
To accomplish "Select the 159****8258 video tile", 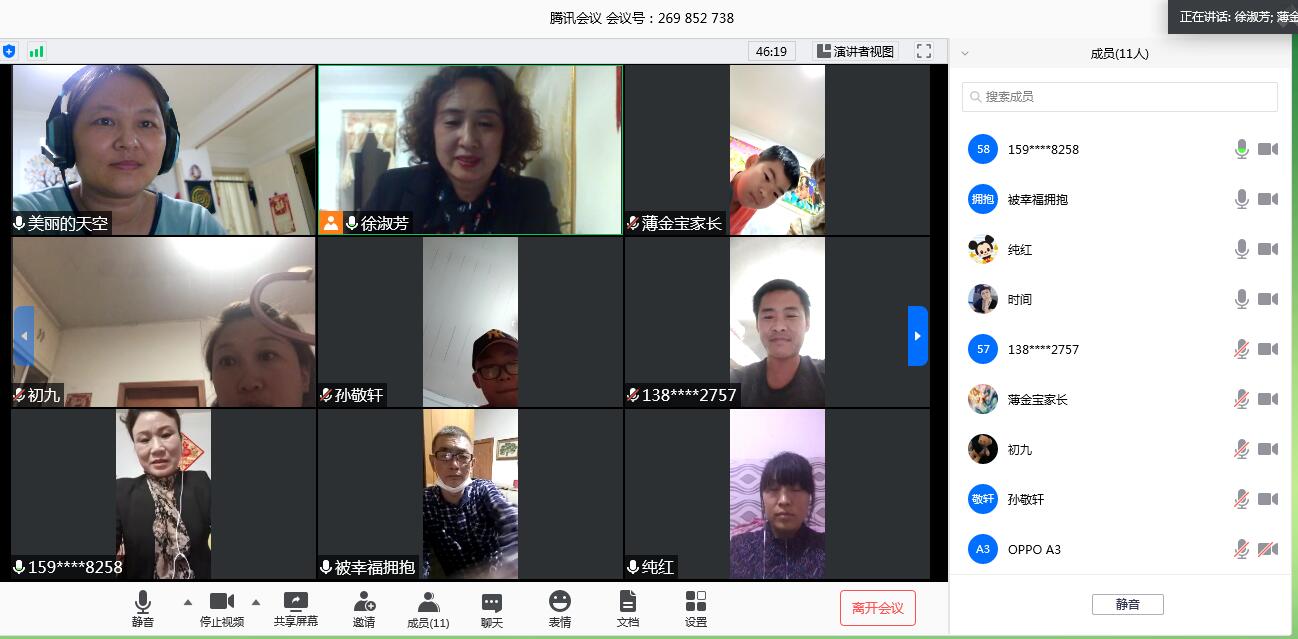I will click(164, 494).
